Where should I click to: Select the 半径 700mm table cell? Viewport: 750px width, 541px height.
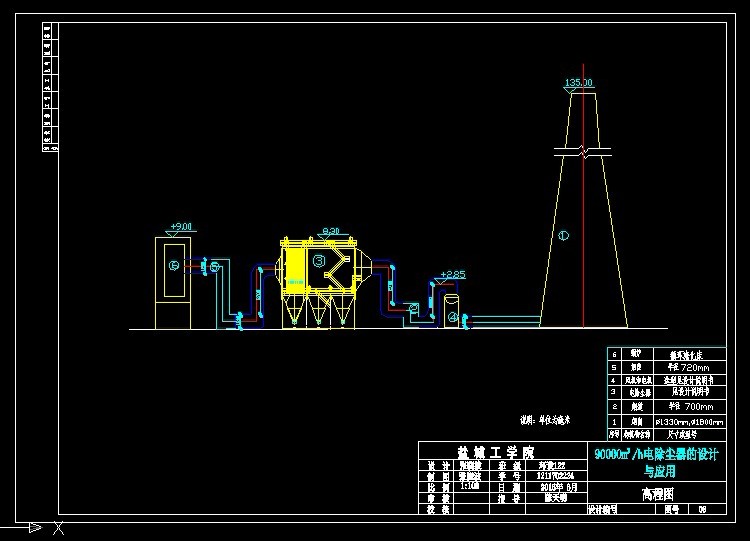[x=689, y=407]
